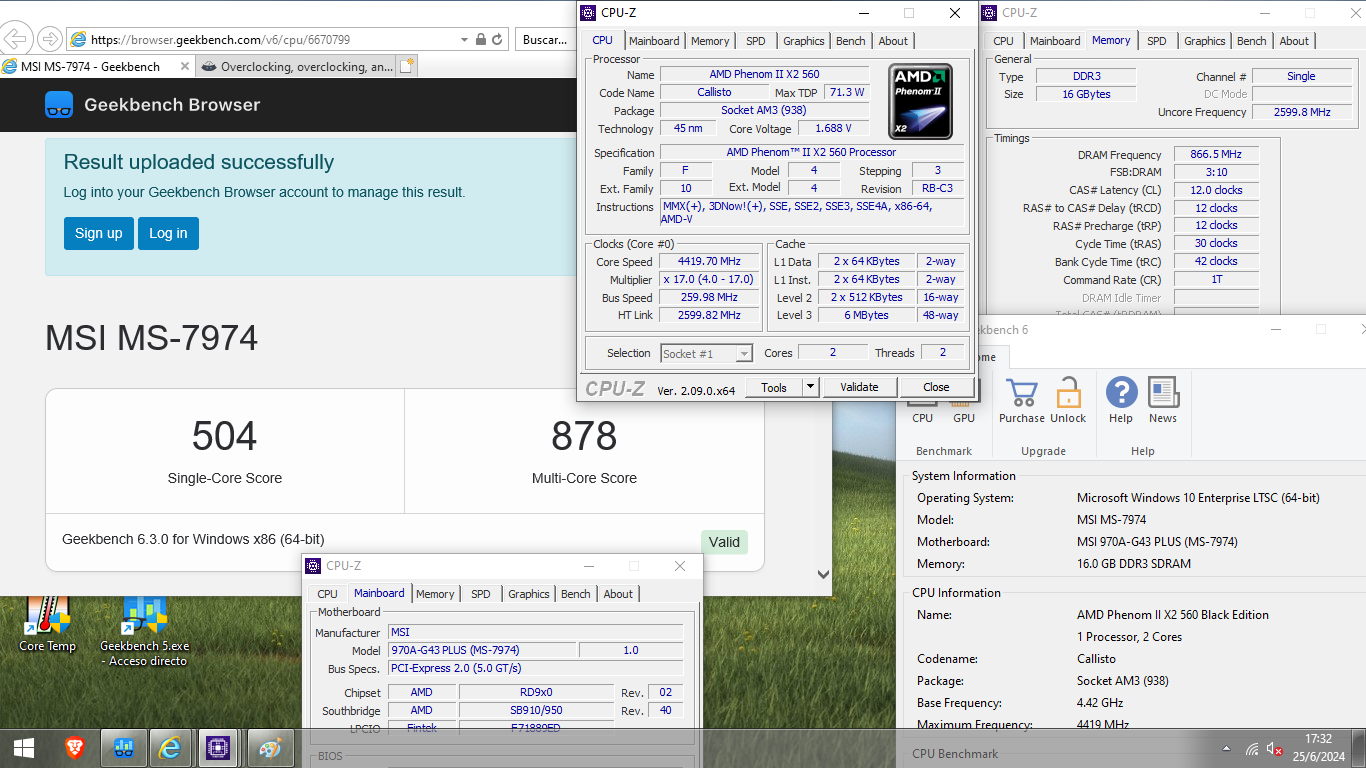Click the 878 Multi-Core Score value
The image size is (1366, 768).
(x=584, y=436)
